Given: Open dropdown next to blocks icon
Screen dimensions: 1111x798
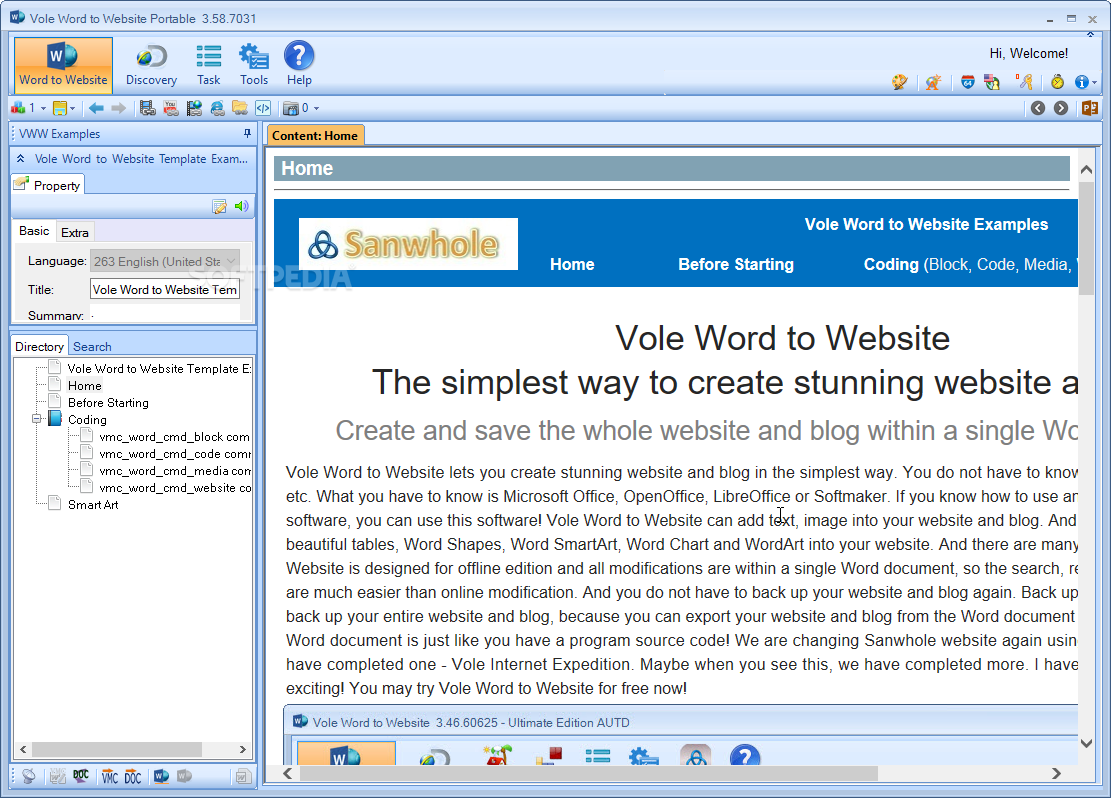Looking at the screenshot, I should pos(43,108).
